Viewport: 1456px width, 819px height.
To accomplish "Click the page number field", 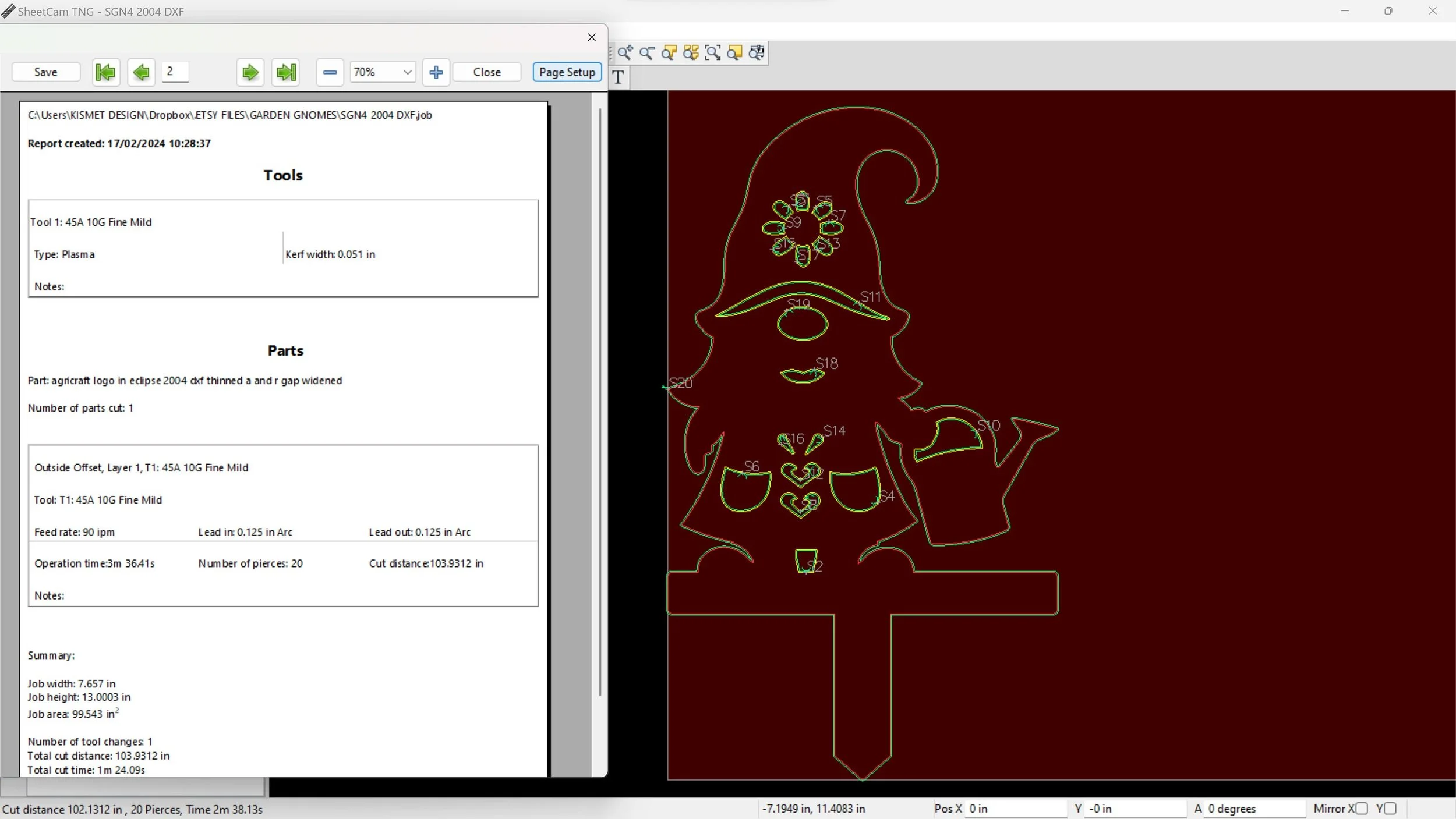I will pos(175,72).
